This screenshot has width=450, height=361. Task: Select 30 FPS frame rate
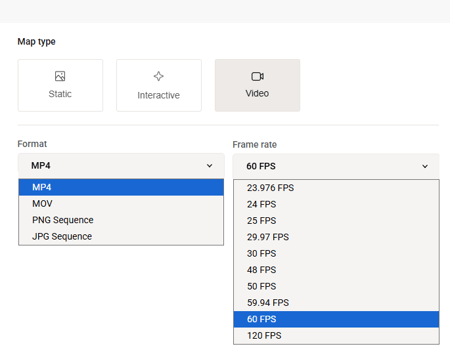coord(336,254)
